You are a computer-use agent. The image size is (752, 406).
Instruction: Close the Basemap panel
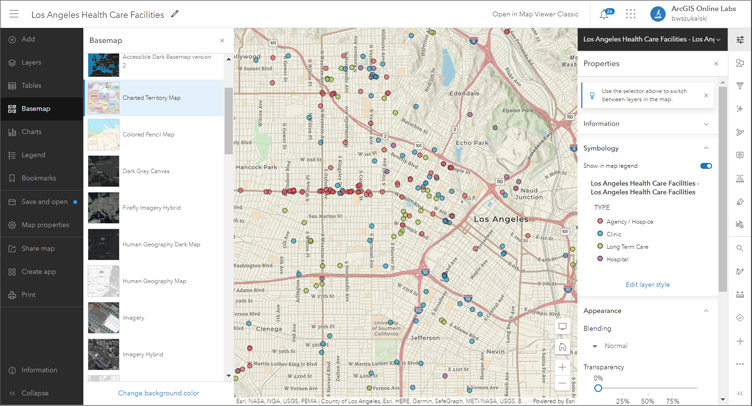coord(222,41)
